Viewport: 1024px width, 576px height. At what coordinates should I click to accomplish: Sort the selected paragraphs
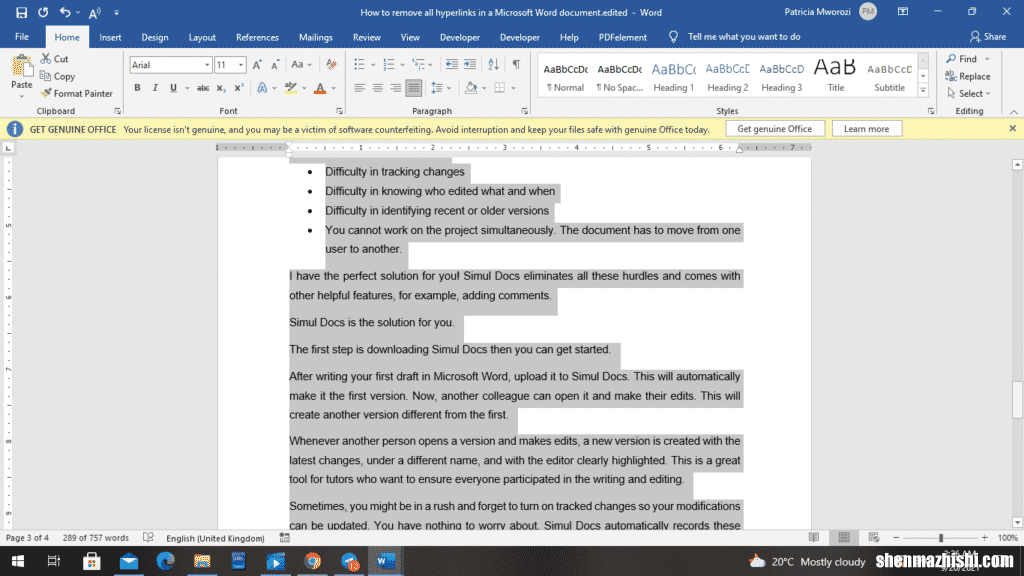coord(493,64)
